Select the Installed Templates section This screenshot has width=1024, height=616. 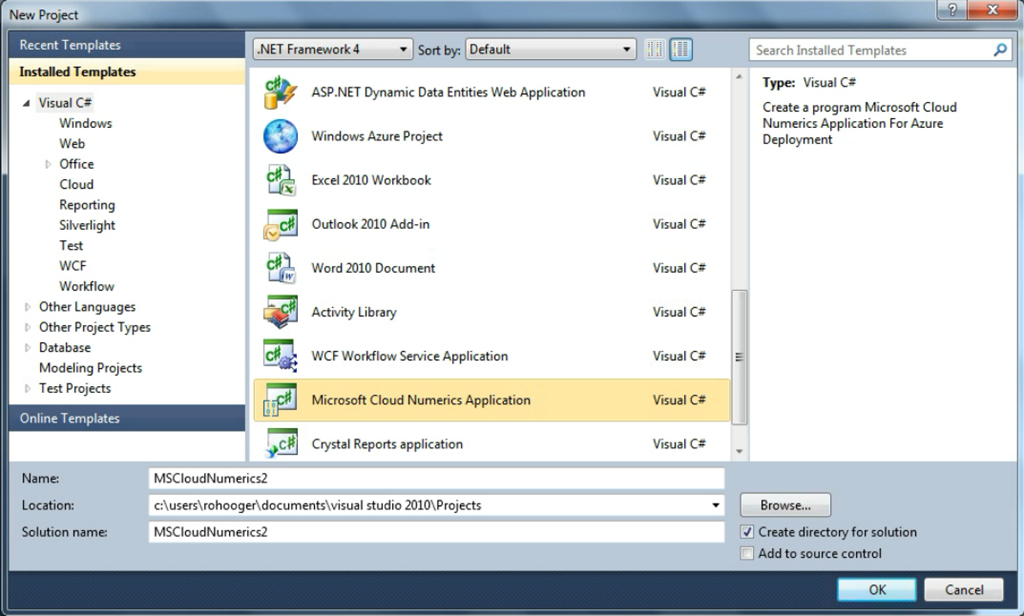pos(127,72)
